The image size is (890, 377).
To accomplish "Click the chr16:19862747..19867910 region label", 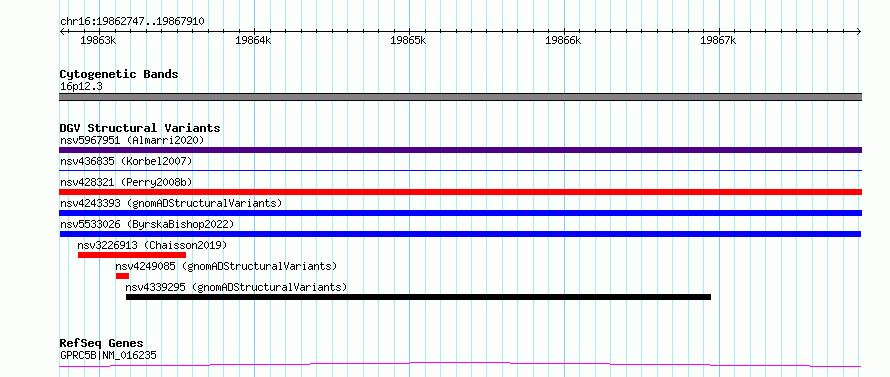I will (x=132, y=22).
